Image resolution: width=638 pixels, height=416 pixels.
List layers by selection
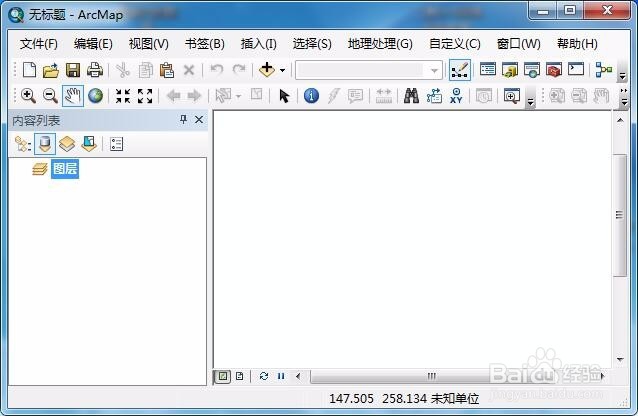pyautogui.click(x=89, y=144)
